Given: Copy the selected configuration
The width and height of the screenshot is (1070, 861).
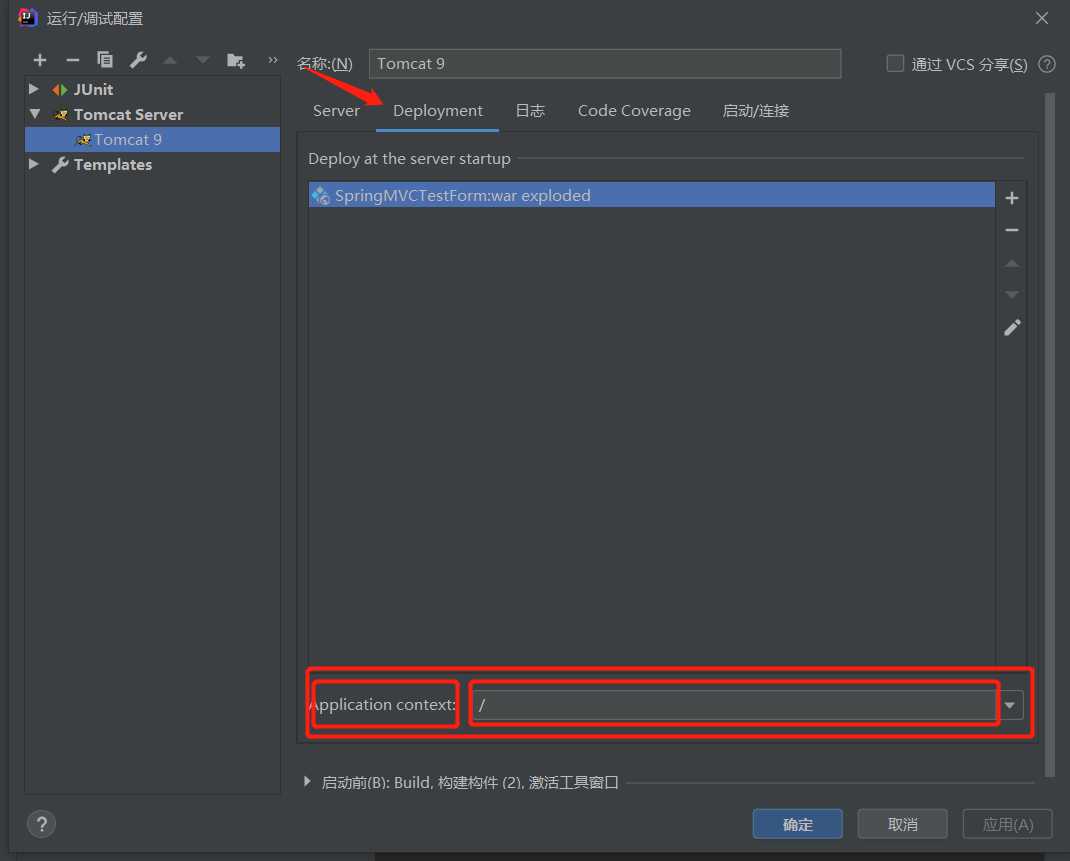Looking at the screenshot, I should click(104, 60).
